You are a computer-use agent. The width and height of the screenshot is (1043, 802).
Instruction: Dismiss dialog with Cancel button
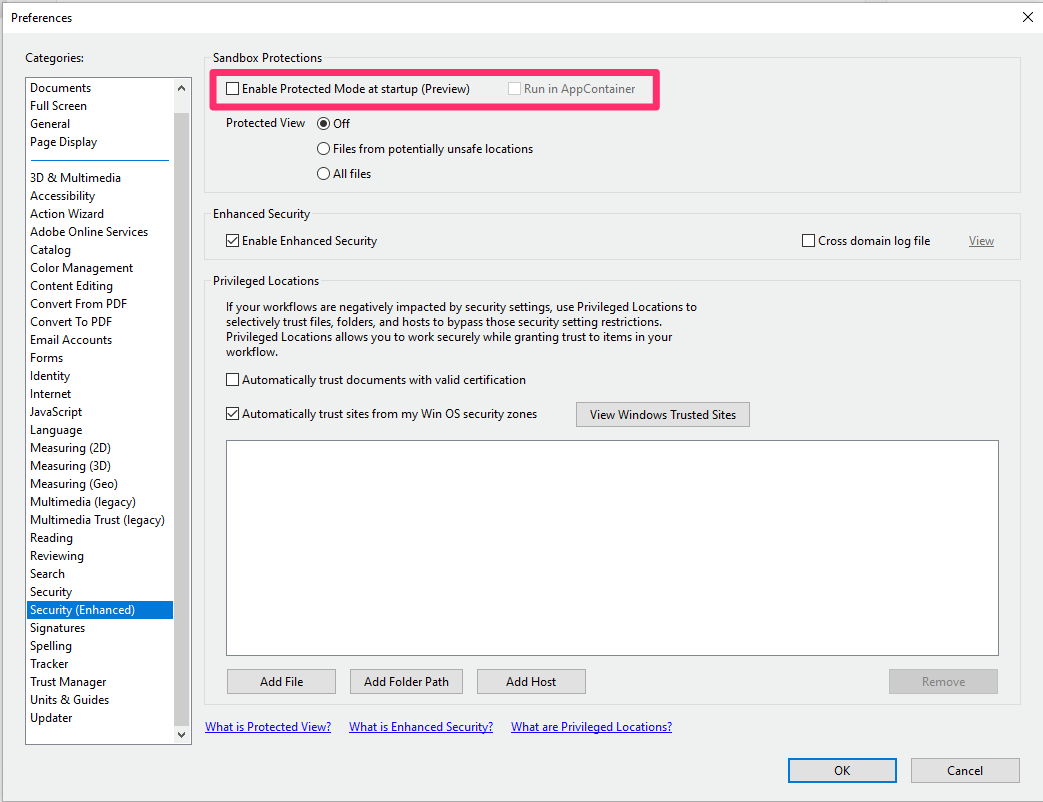[x=965, y=770]
